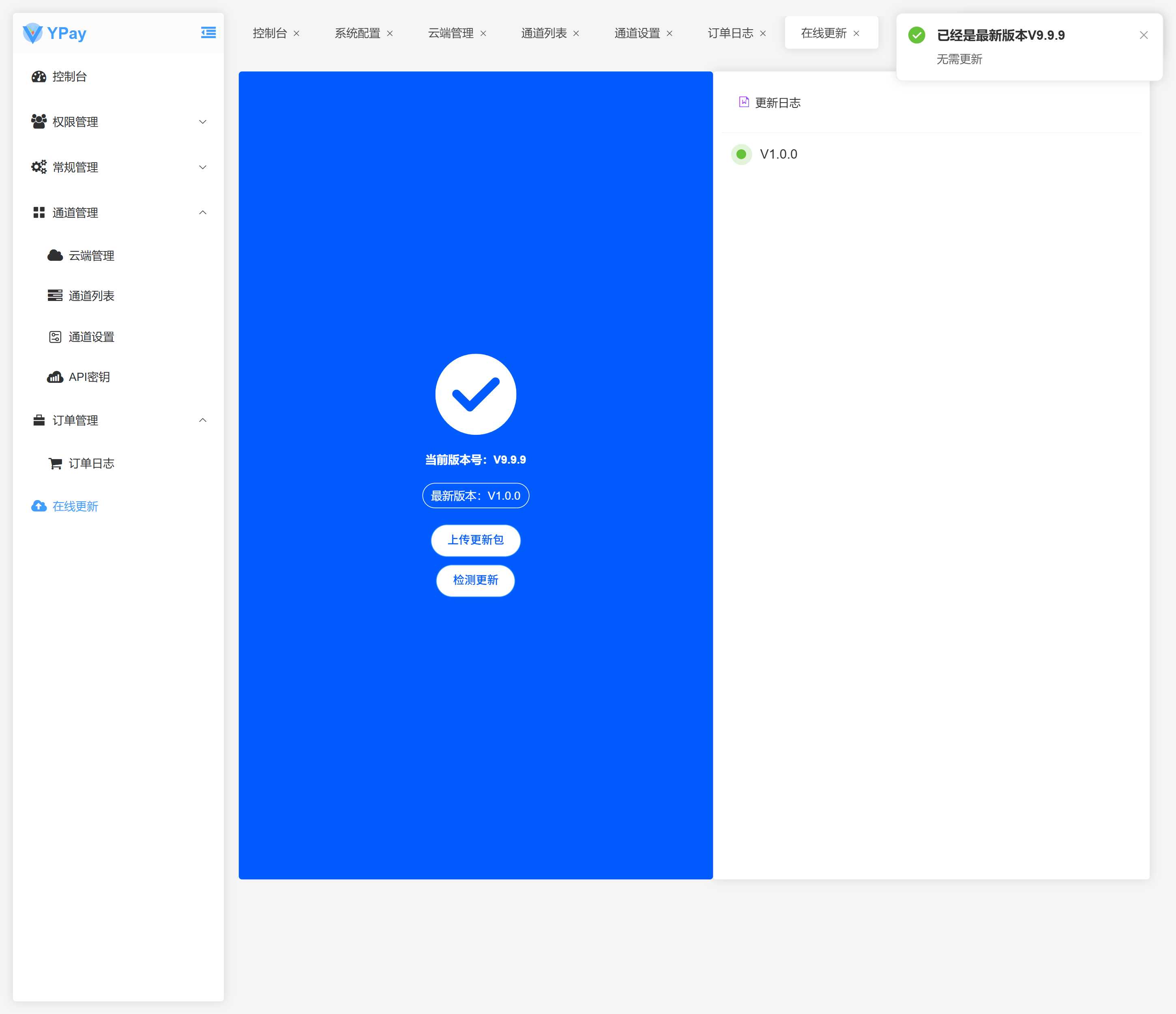Click the 通道设置 settings icon
1176x1014 pixels.
55,337
